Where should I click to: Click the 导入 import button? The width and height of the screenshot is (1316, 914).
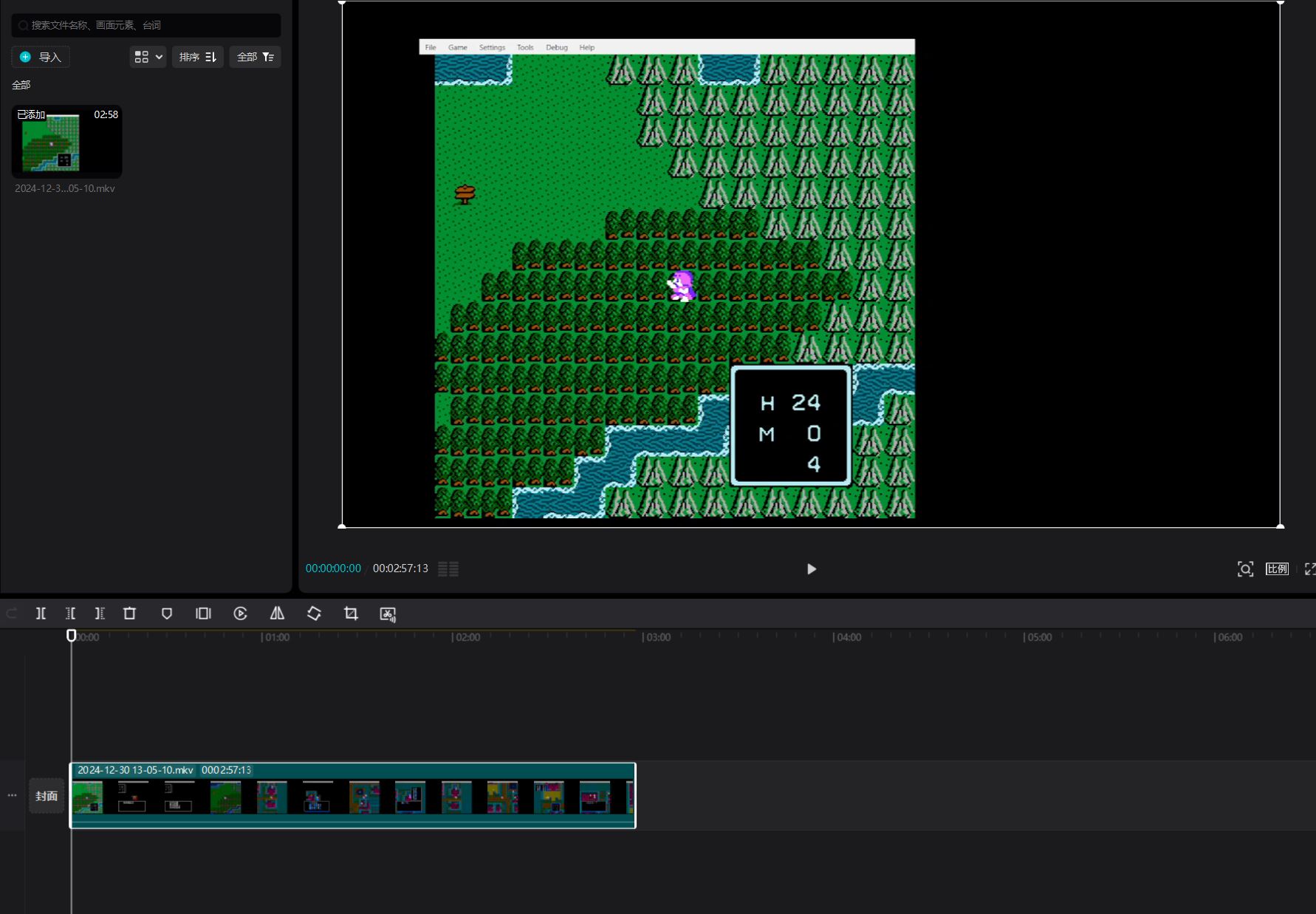(x=41, y=57)
